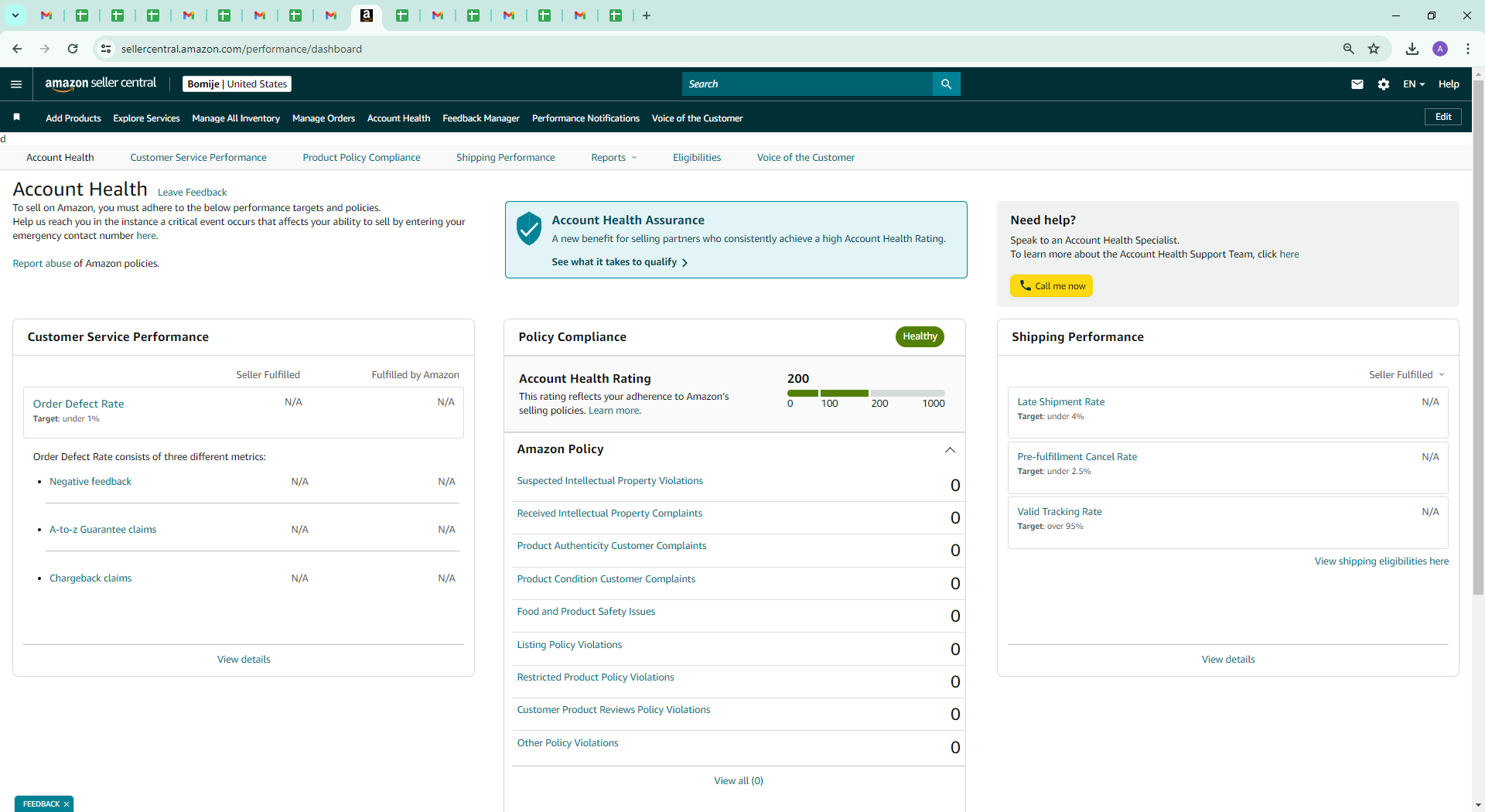Viewport: 1485px width, 812px height.
Task: Open the Help link in the header
Action: 1449,84
